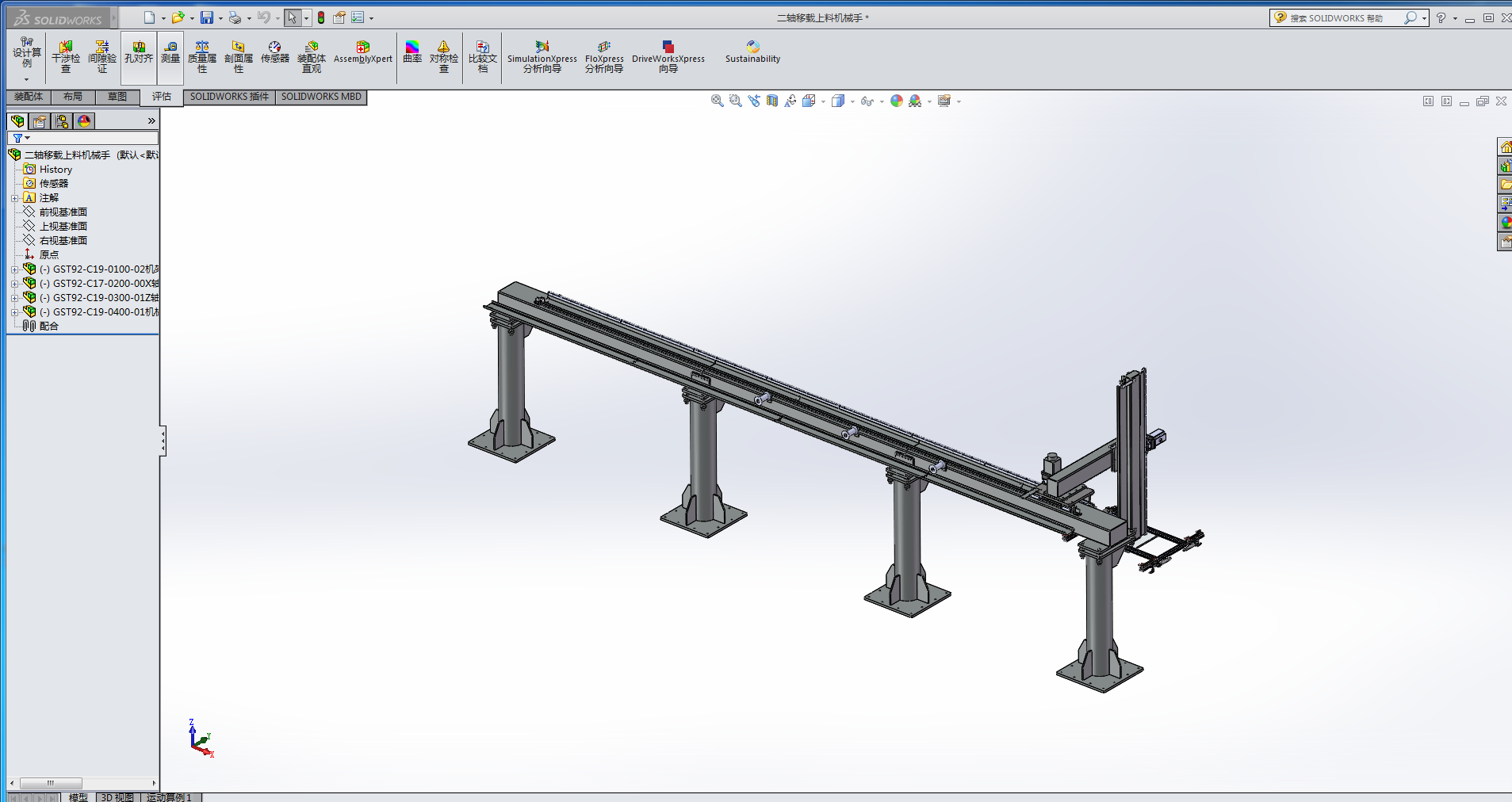Run the 干涉检查 interference check tool
The width and height of the screenshot is (1512, 802).
pyautogui.click(x=66, y=57)
